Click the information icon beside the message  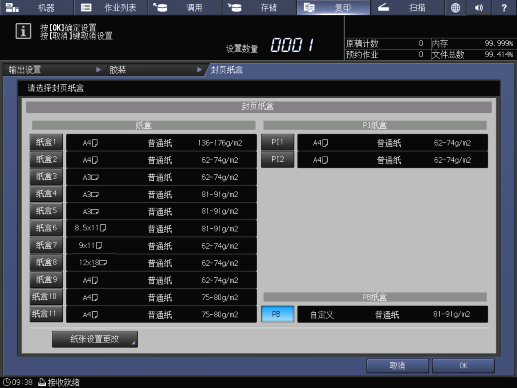coord(23,31)
